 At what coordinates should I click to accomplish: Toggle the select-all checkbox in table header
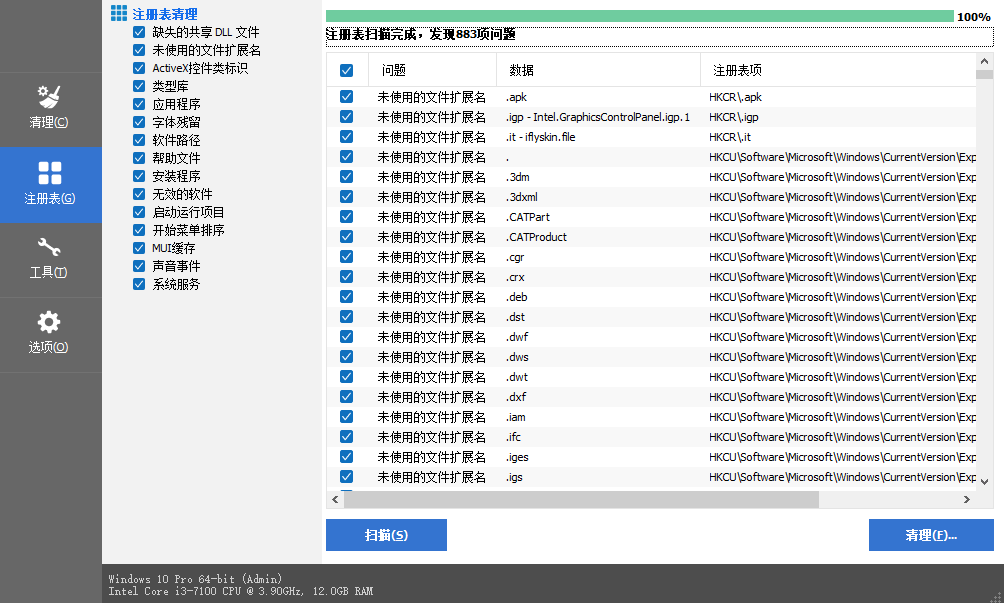coord(346,71)
